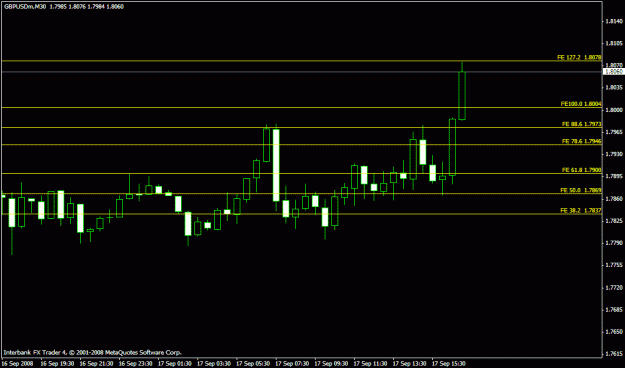Click the 17 Sep 15:30 time label
This screenshot has width=625, height=368.
point(448,364)
